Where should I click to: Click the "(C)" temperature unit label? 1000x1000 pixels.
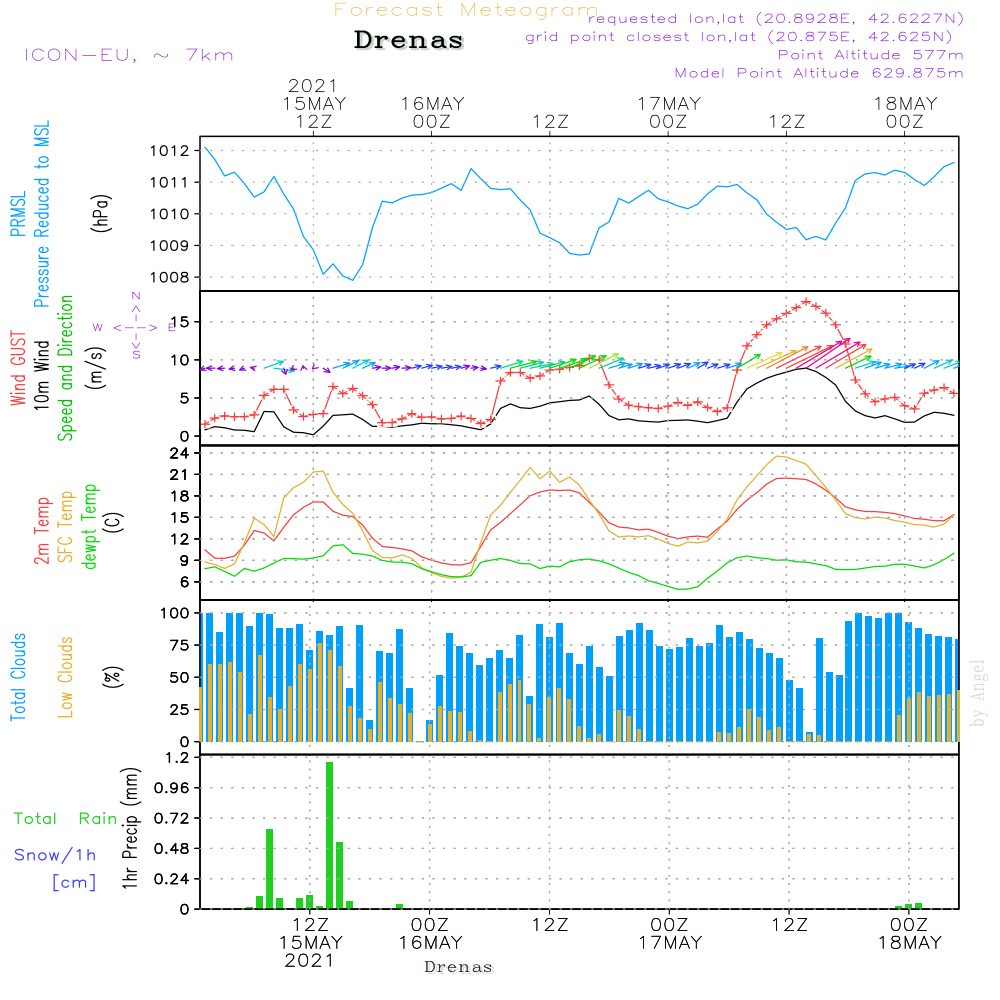(x=114, y=522)
